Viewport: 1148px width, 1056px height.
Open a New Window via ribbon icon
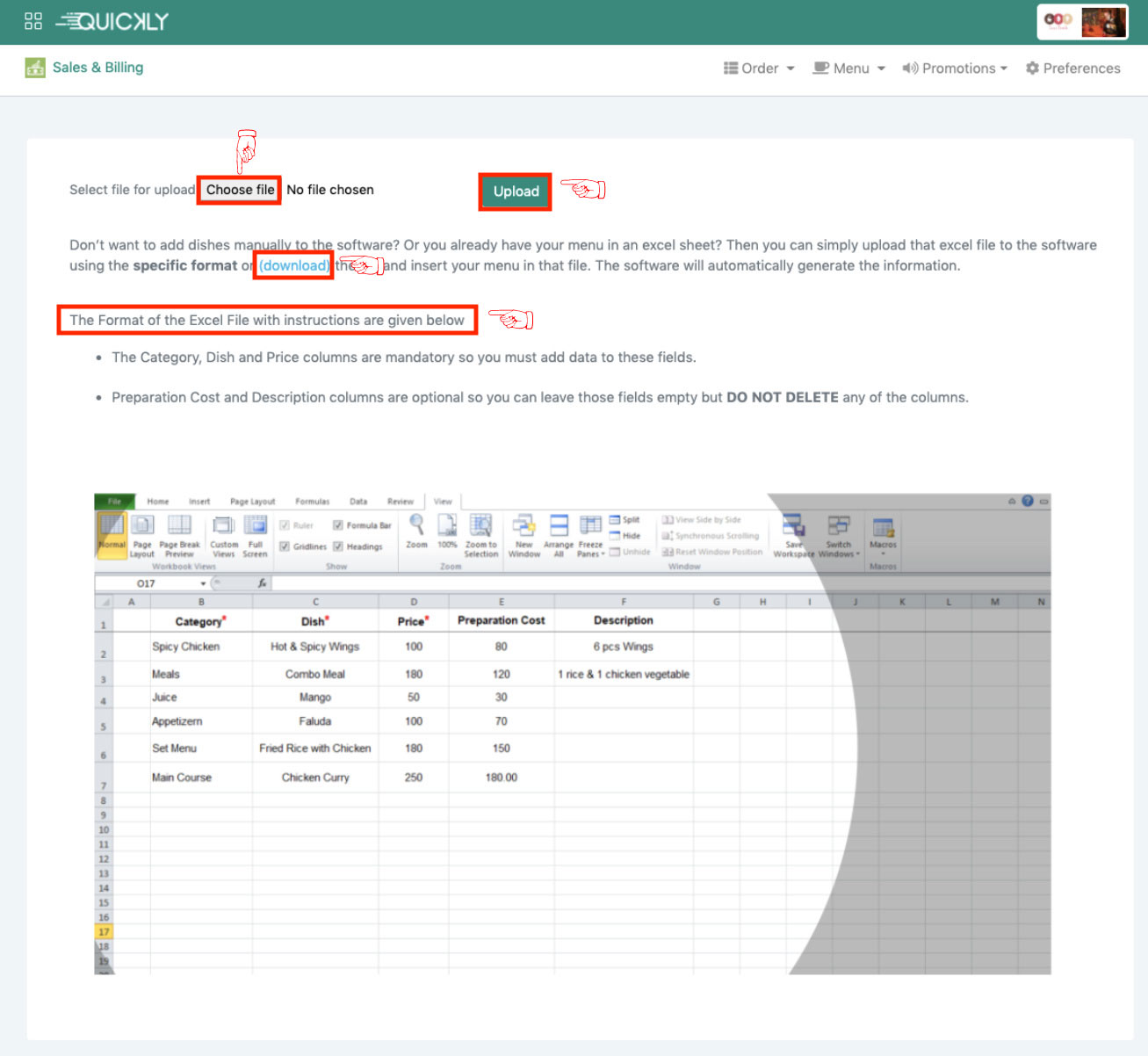pos(523,527)
